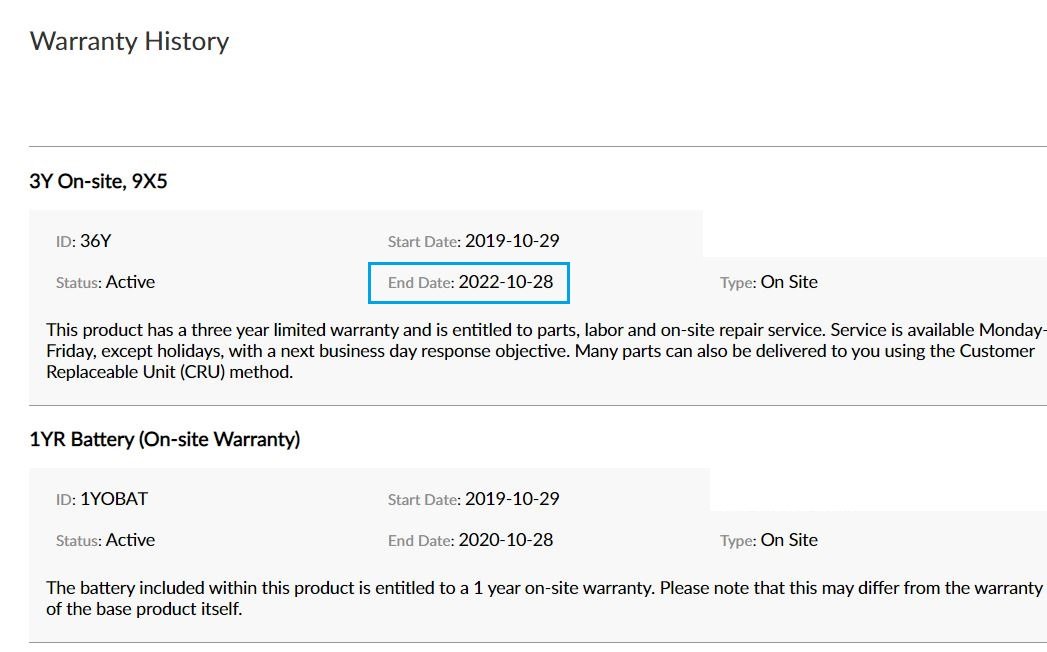
Task: Click the Warranty History page heading
Action: [129, 41]
